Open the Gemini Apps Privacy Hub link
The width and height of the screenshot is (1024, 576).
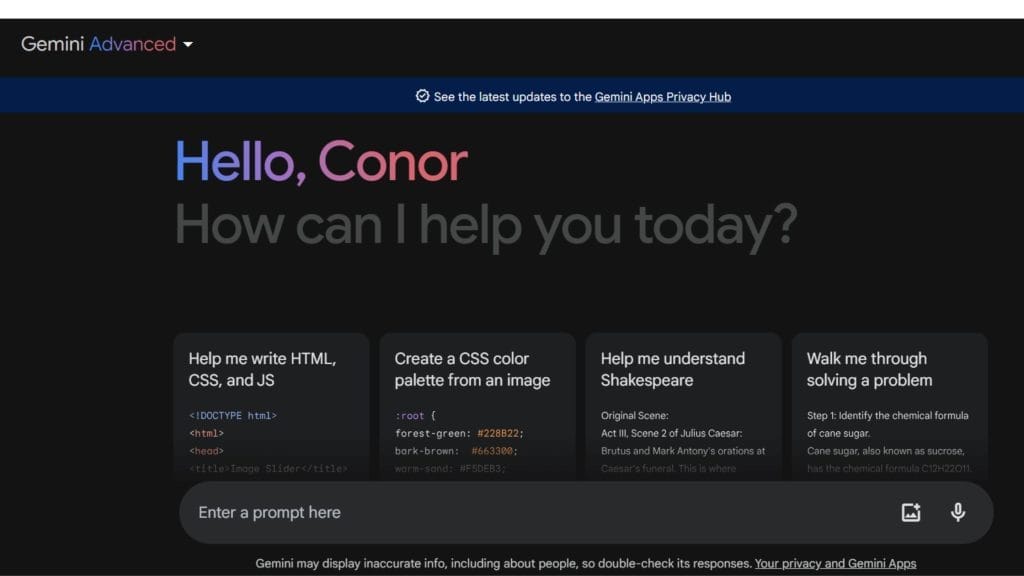coord(662,97)
